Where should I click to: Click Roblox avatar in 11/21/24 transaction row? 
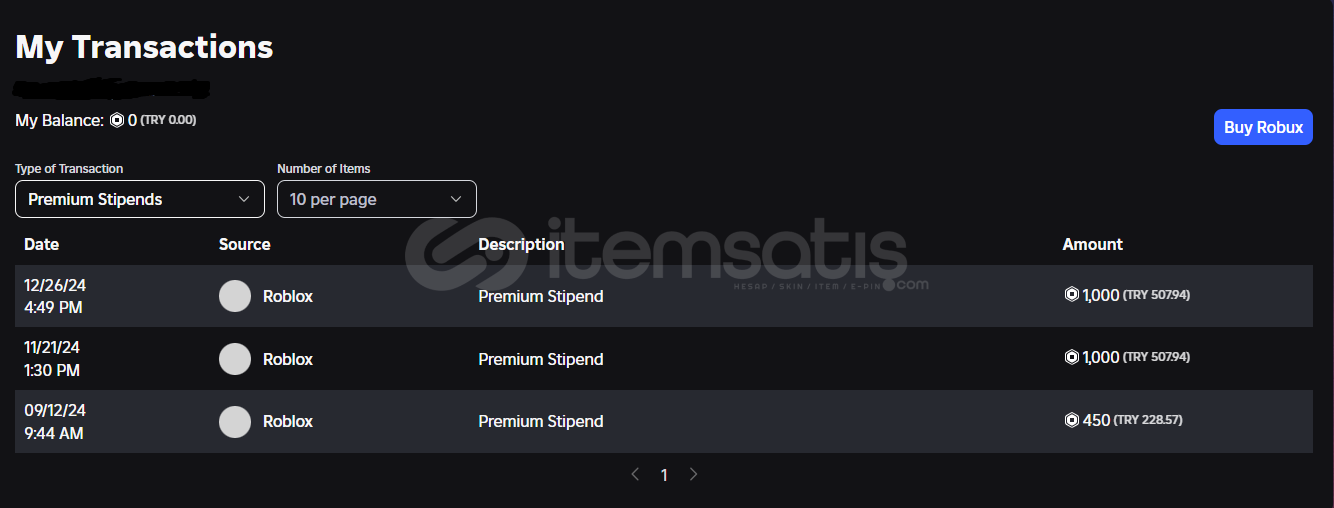[235, 359]
